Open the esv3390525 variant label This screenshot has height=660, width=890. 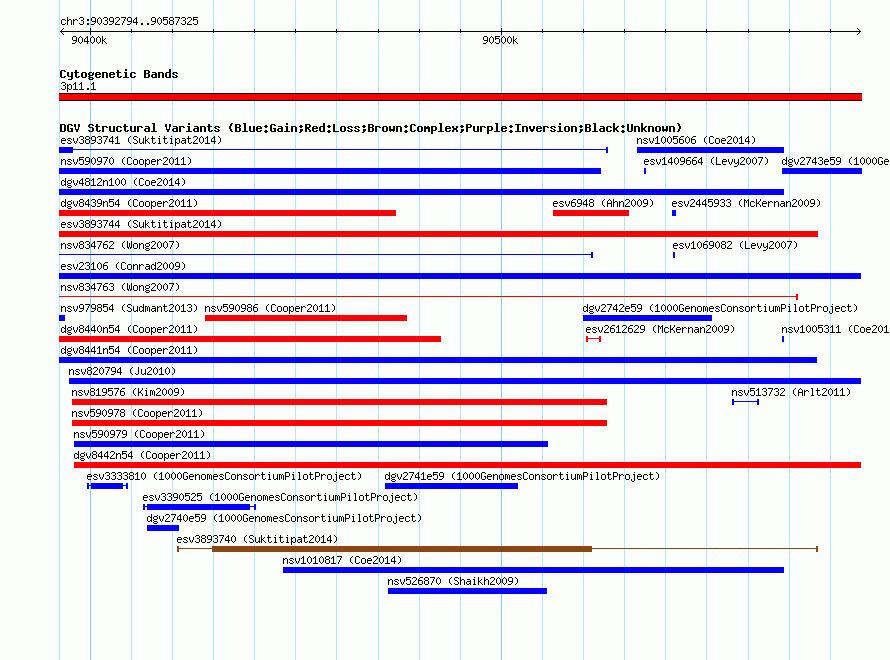[280, 497]
